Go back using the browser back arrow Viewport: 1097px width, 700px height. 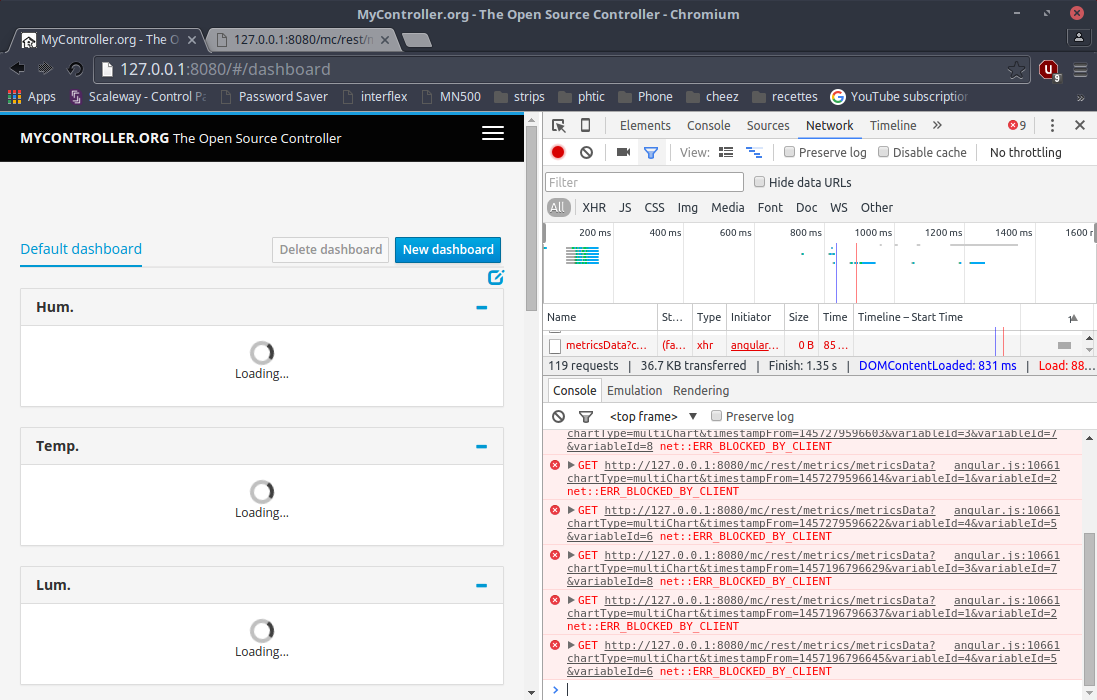click(x=17, y=69)
